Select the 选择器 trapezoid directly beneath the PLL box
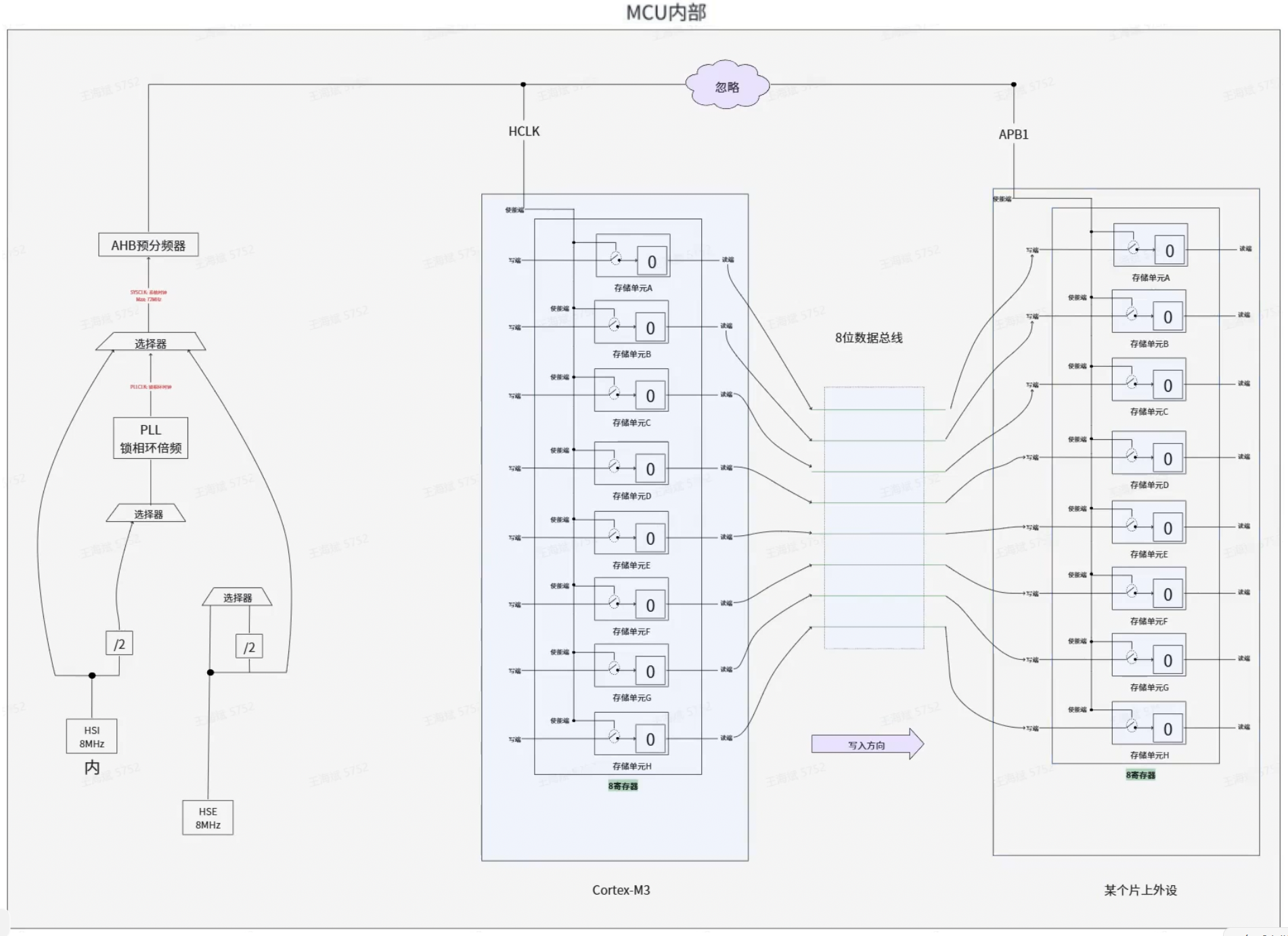 146,513
